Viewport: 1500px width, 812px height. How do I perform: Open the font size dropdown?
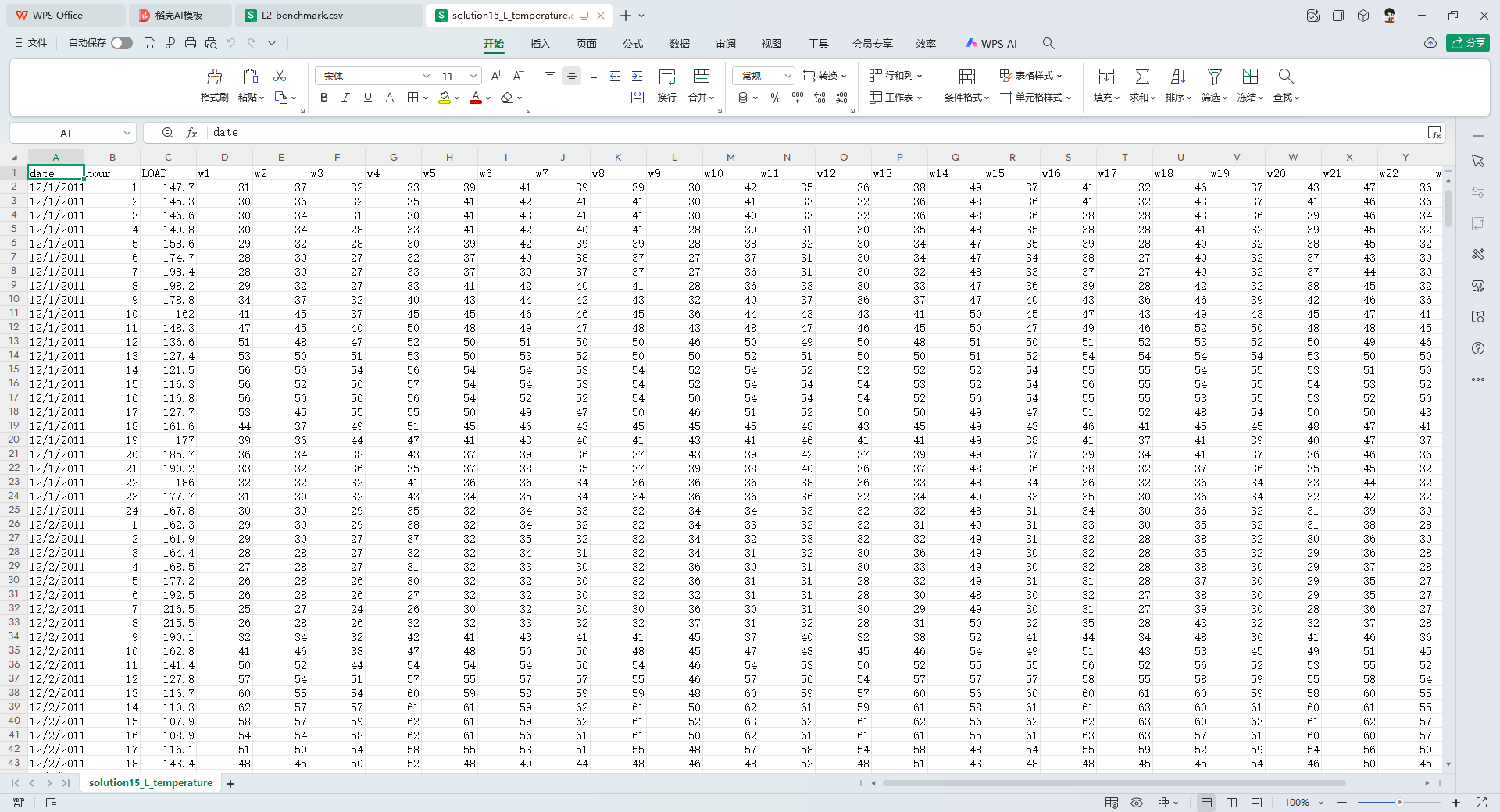473,76
